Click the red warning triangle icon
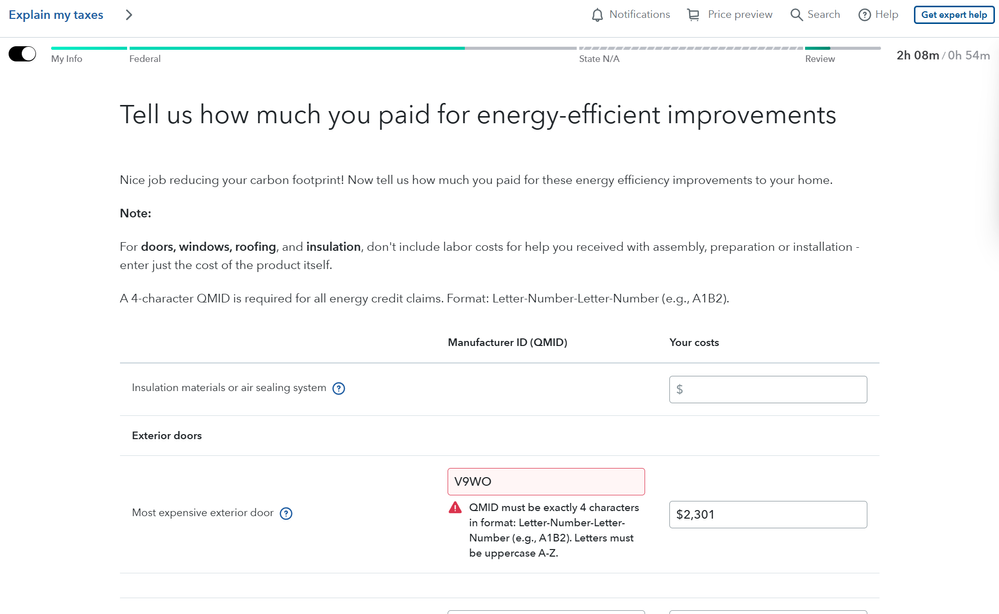Image resolution: width=999 pixels, height=614 pixels. [455, 508]
